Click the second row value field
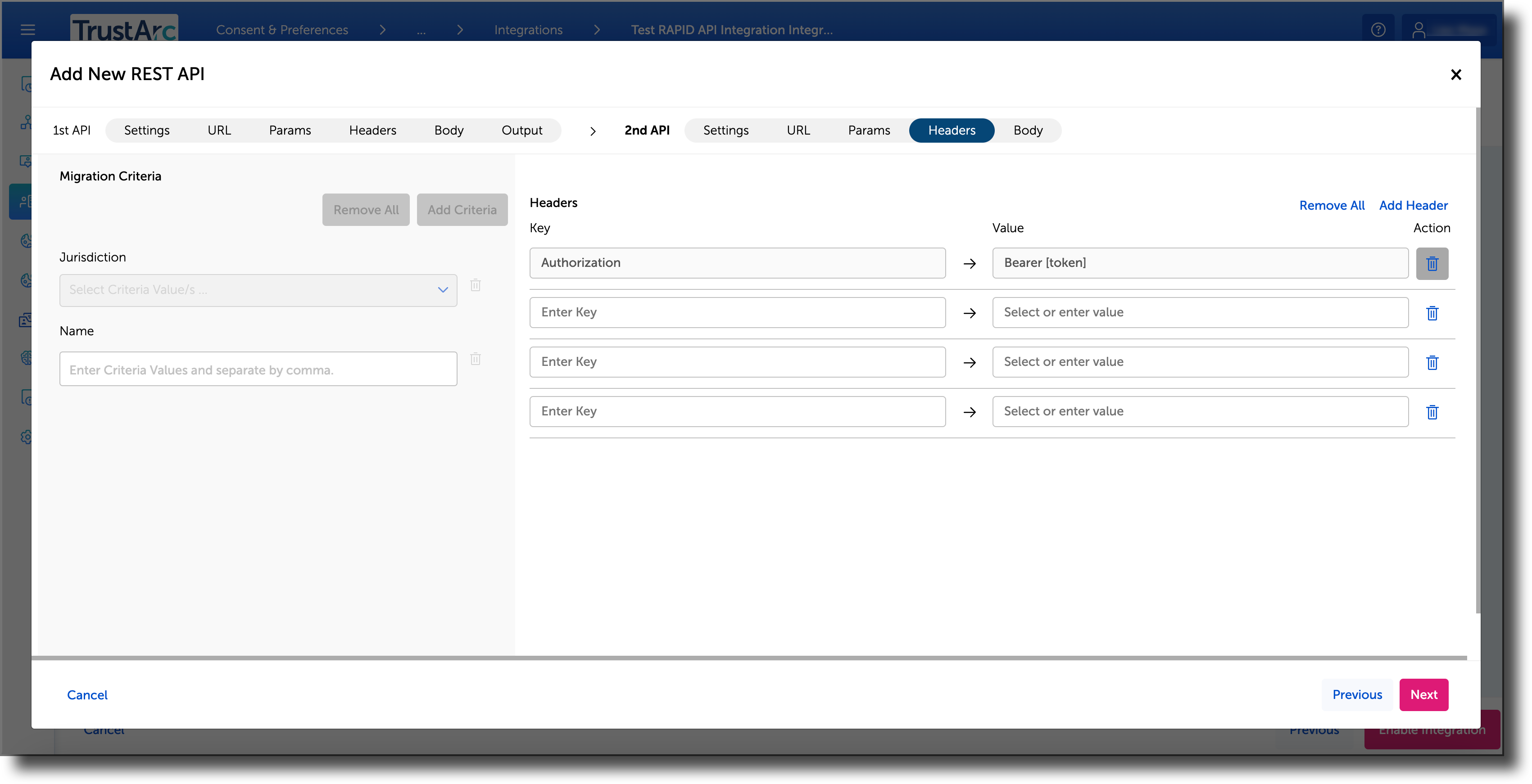The height and width of the screenshot is (784, 1532). click(x=1200, y=313)
